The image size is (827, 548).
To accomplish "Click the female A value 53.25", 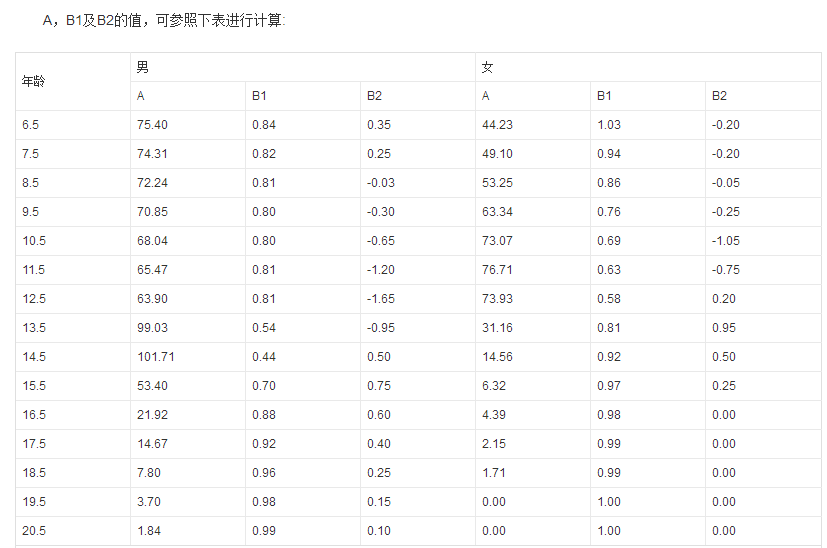I will click(497, 183).
